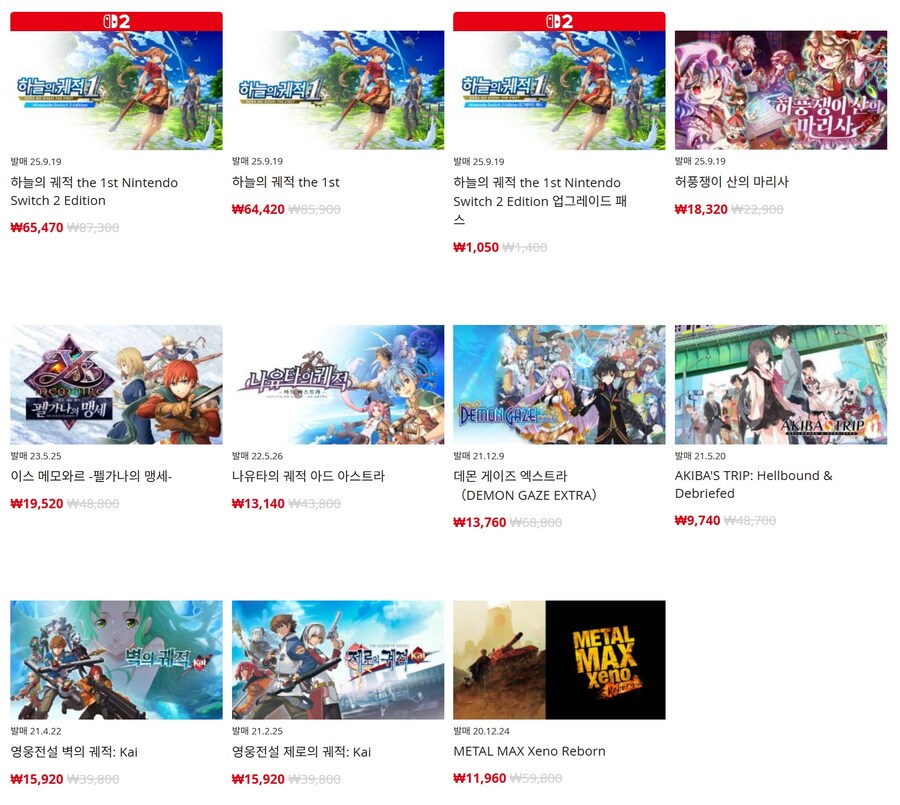Click the Switch 2 badge on first game
Image resolution: width=900 pixels, height=805 pixels.
[x=116, y=21]
